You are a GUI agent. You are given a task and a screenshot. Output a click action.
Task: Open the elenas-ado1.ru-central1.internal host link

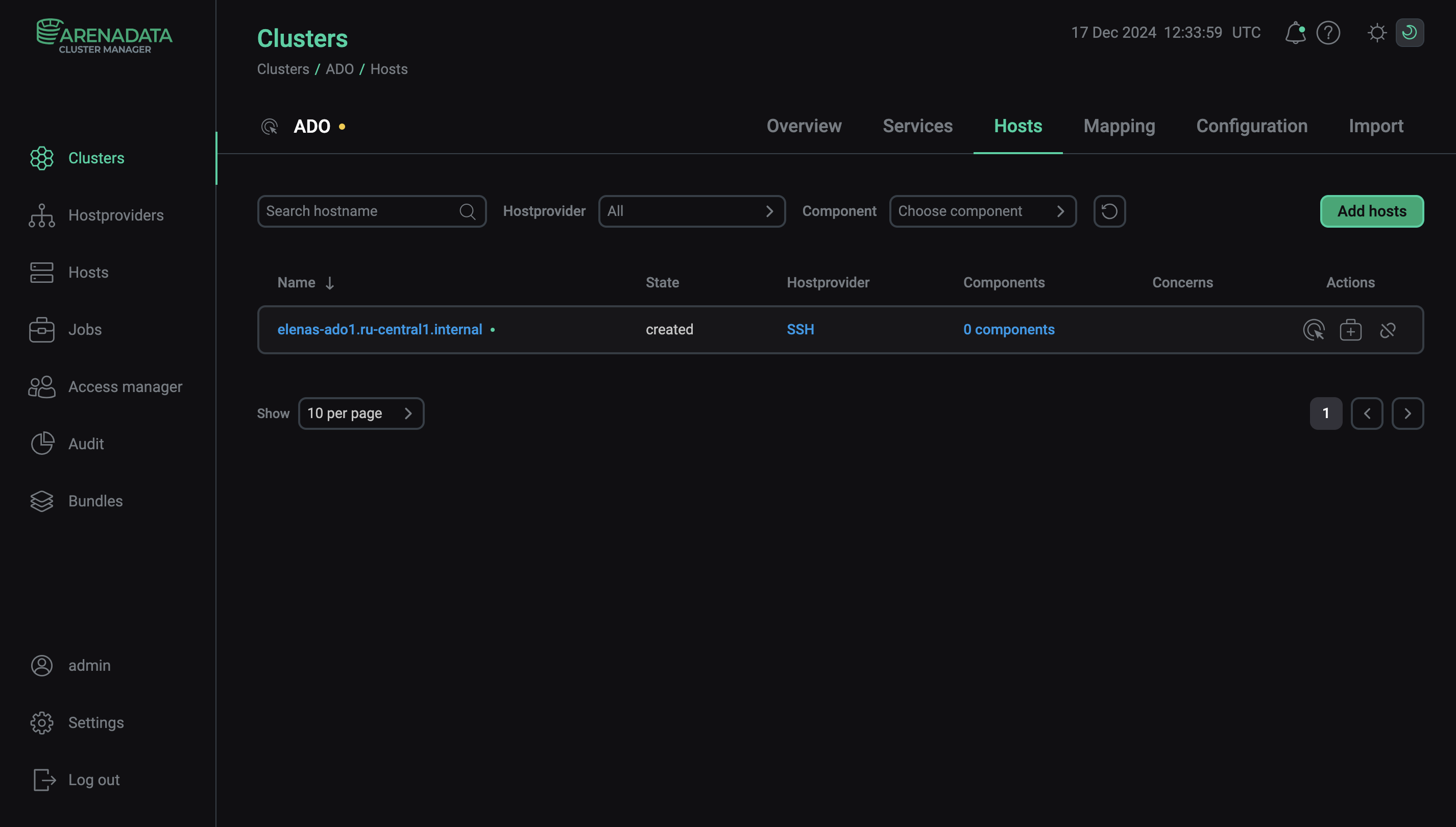379,329
